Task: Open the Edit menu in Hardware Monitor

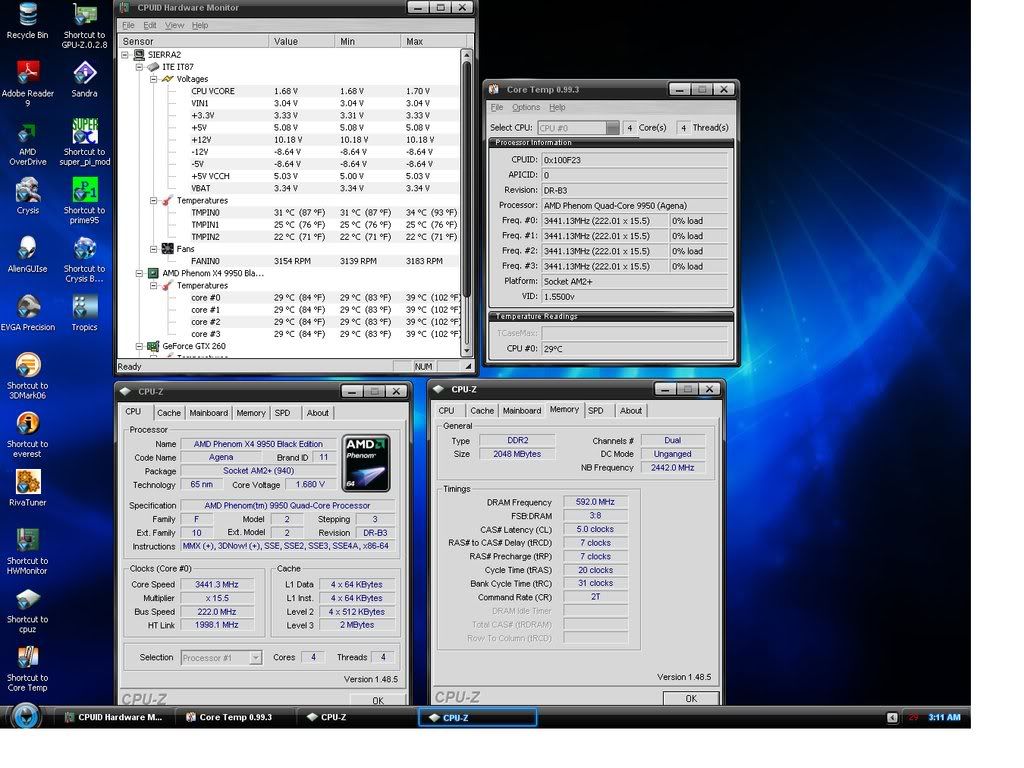Action: coord(150,25)
